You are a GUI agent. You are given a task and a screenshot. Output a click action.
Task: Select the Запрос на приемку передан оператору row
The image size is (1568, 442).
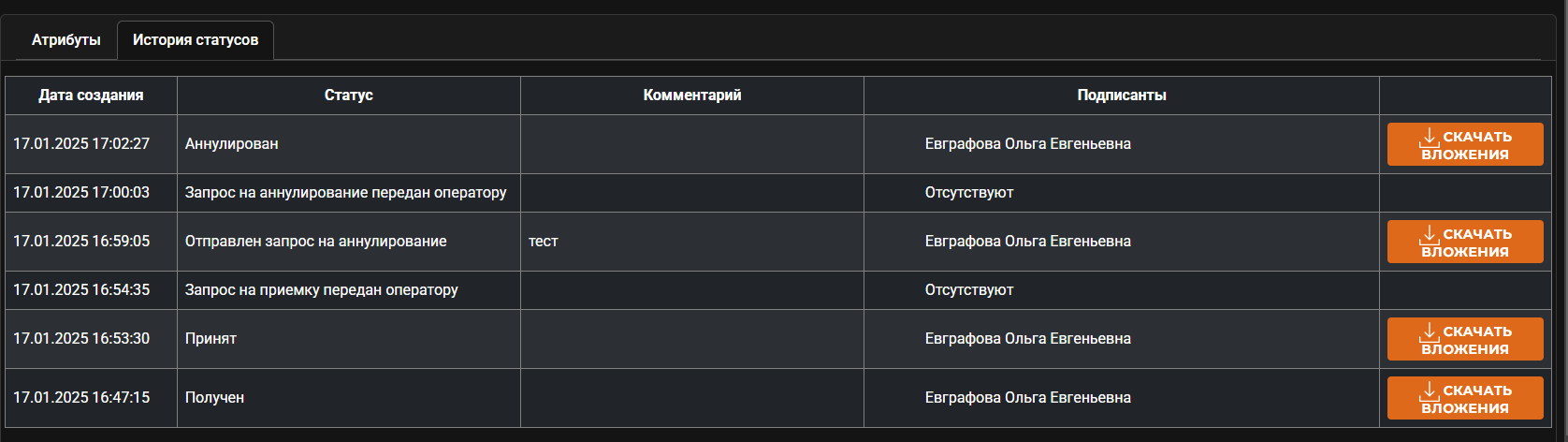[778, 290]
